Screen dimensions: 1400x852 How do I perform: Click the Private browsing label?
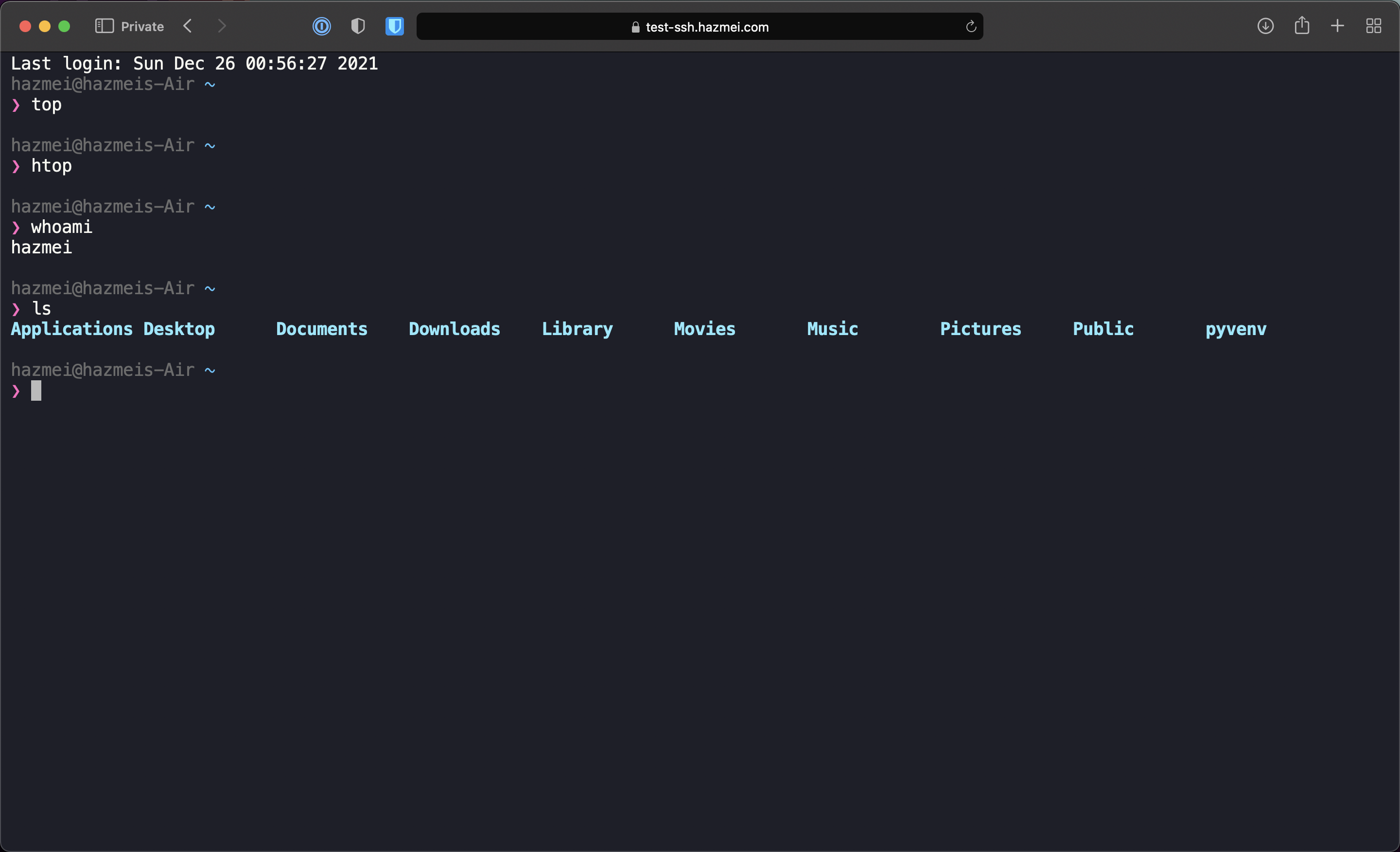coord(142,27)
